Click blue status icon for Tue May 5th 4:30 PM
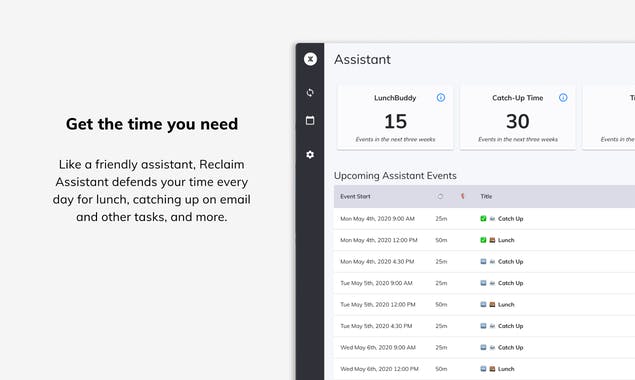The image size is (635, 380). coord(483,326)
